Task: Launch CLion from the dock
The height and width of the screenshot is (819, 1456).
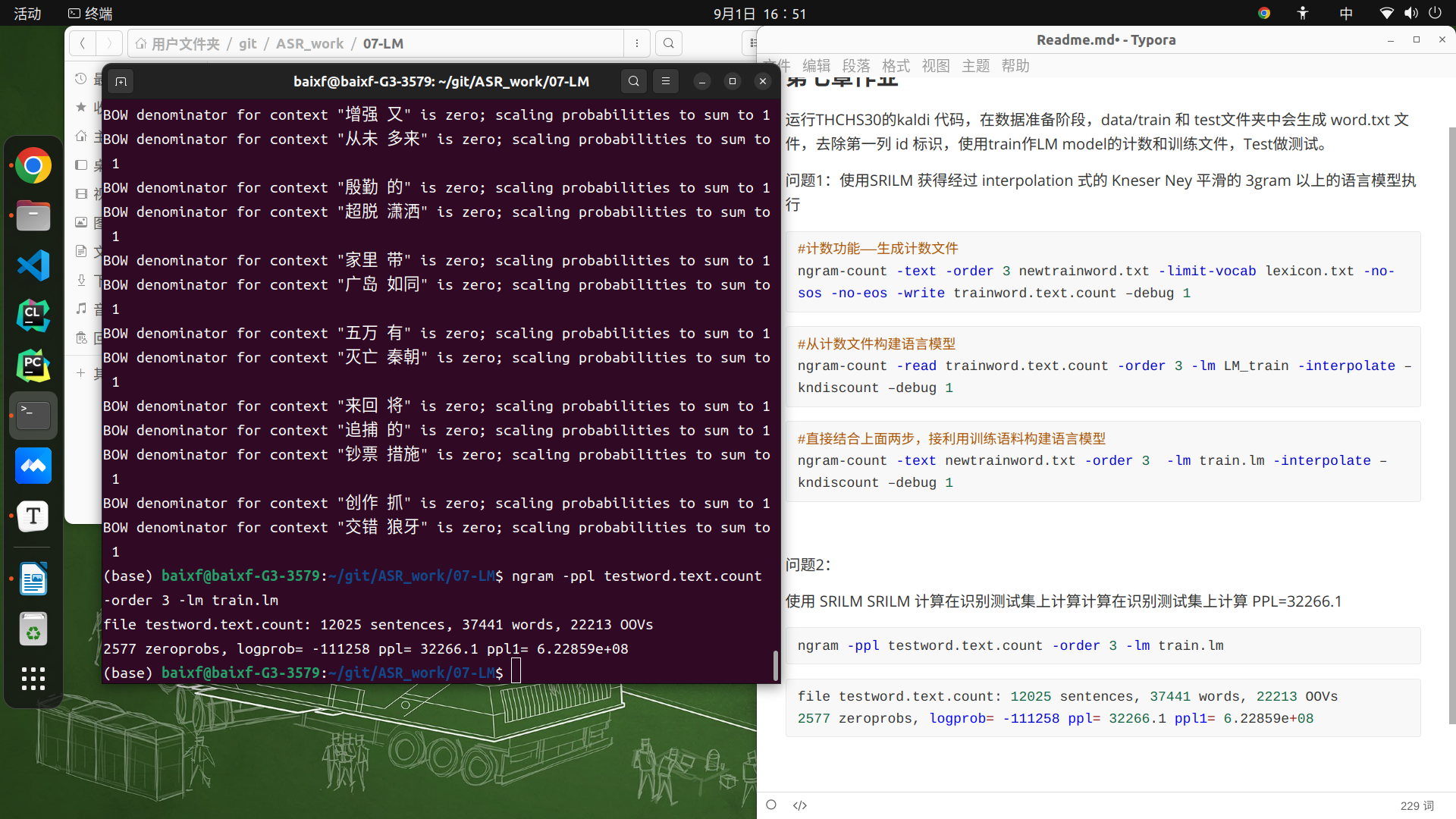Action: click(33, 315)
